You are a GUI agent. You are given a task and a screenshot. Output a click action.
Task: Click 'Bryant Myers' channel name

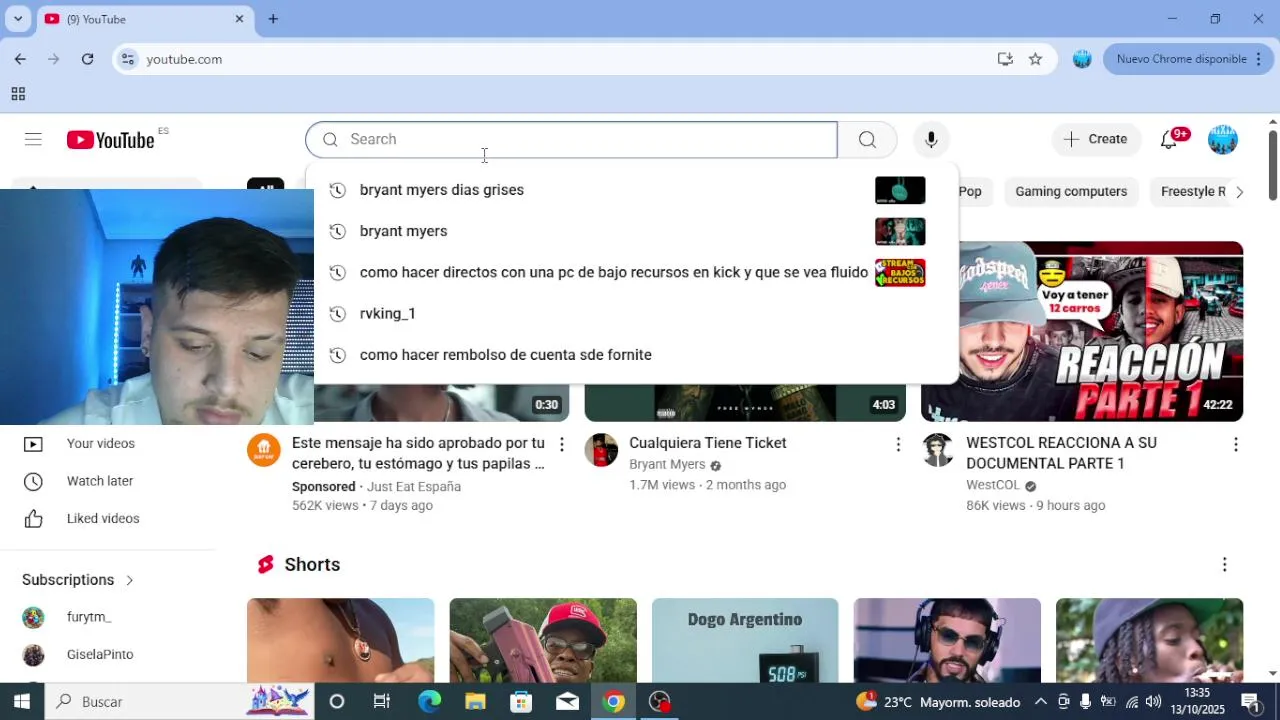tap(667, 464)
